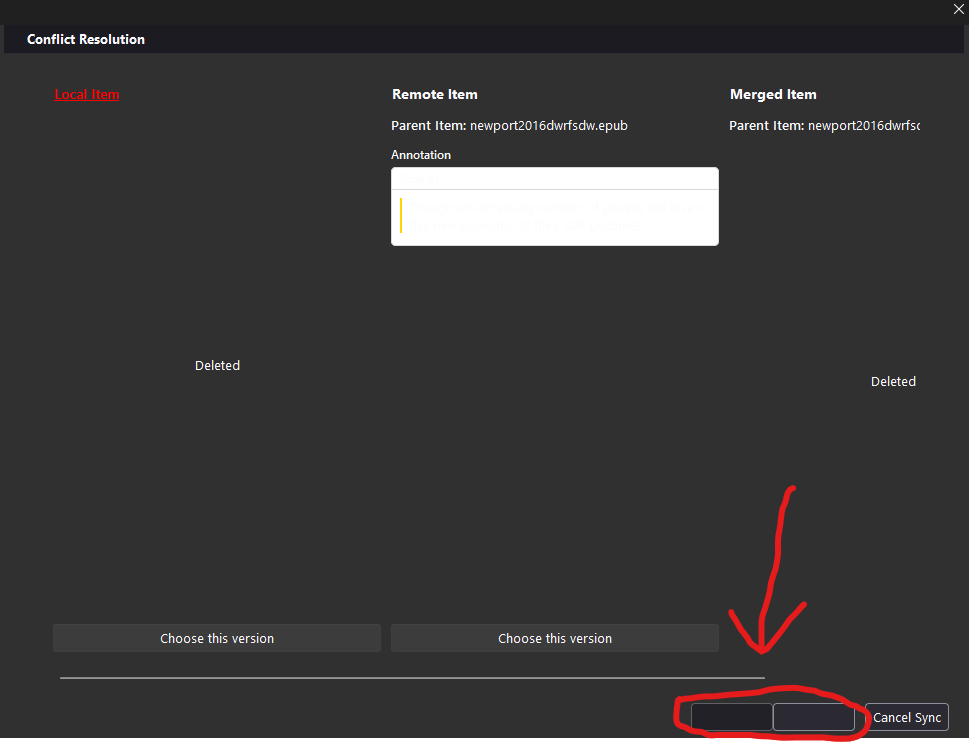
Task: Click the unlabeled button adjacent to Cancel Sync
Action: 813,717
